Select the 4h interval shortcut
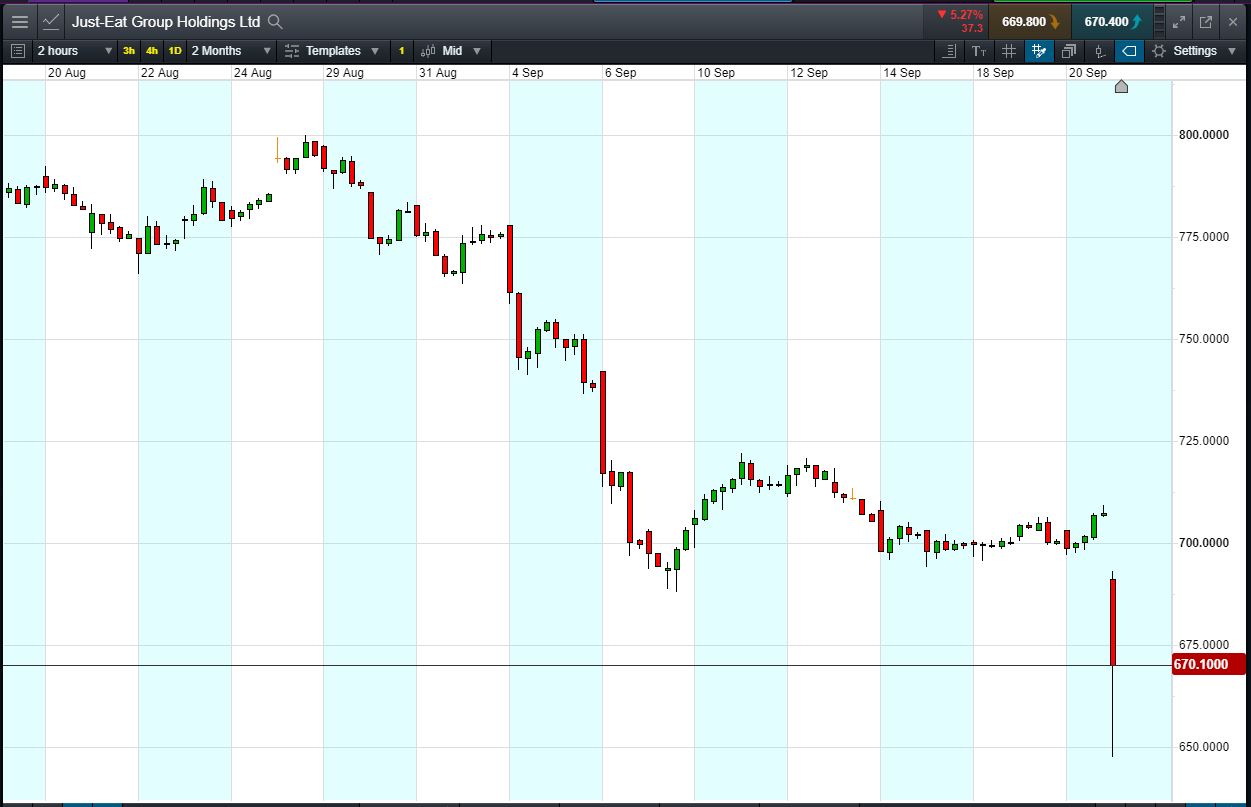Viewport: 1251px width, 807px height. tap(151, 51)
